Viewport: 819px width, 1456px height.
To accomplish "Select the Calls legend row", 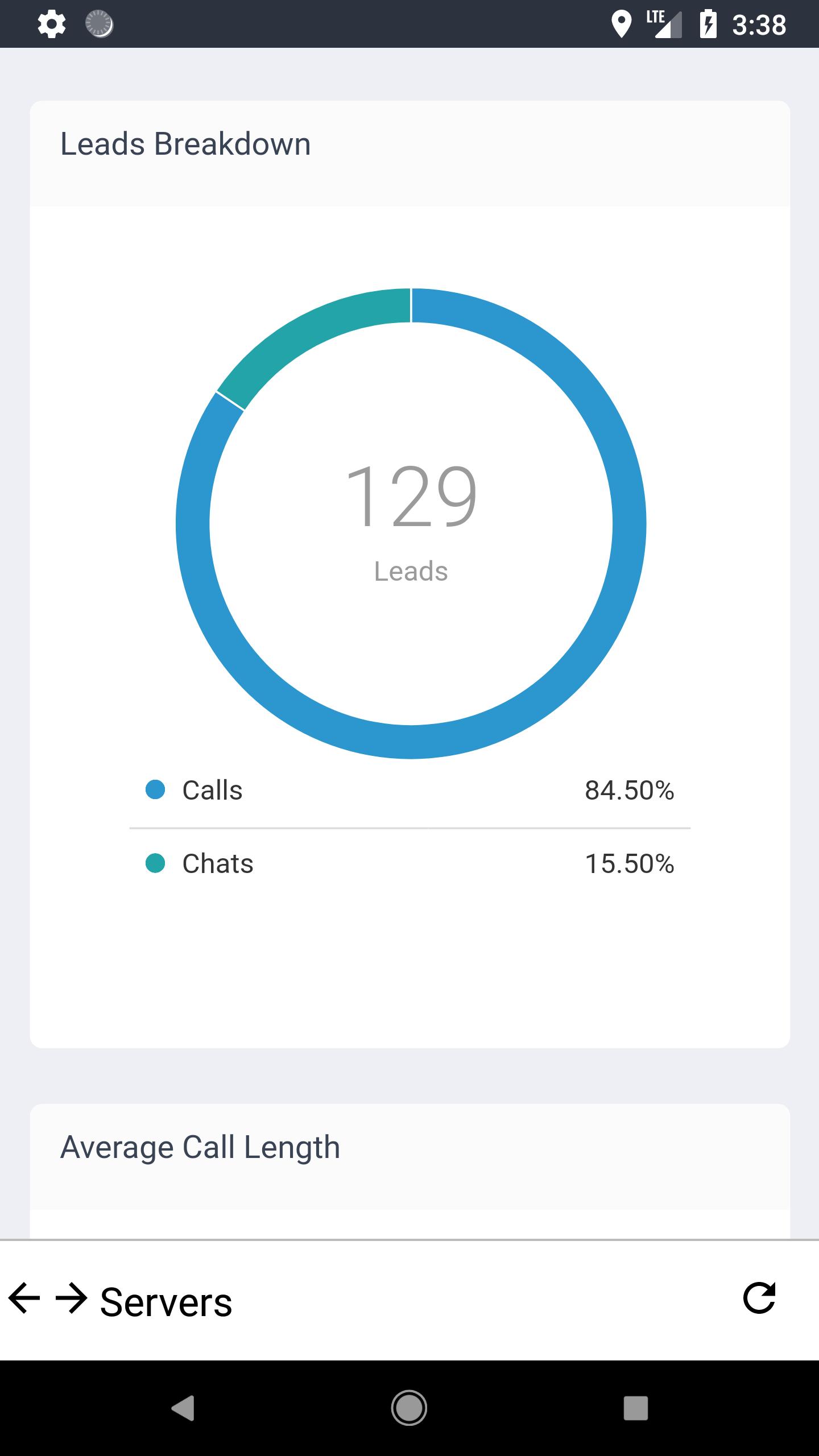I will point(410,791).
